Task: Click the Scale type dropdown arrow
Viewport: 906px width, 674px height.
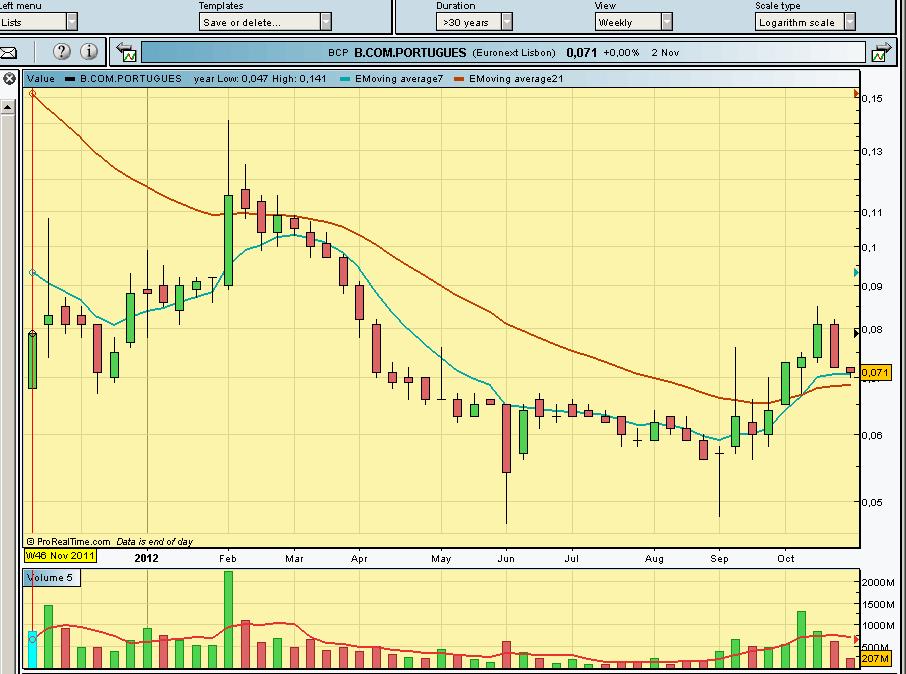Action: click(850, 23)
